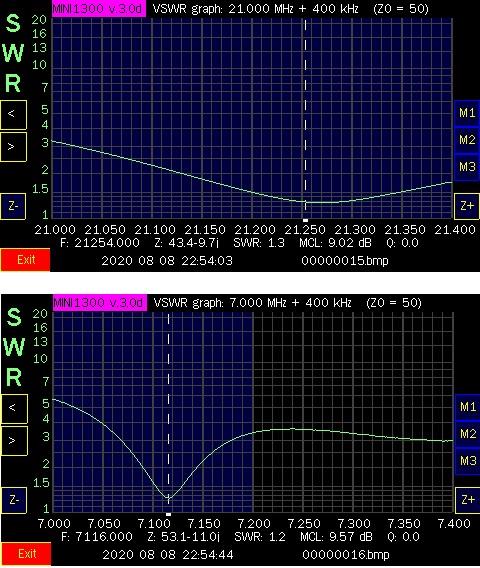Click the left arrow button in bottom graph

[x=14, y=409]
